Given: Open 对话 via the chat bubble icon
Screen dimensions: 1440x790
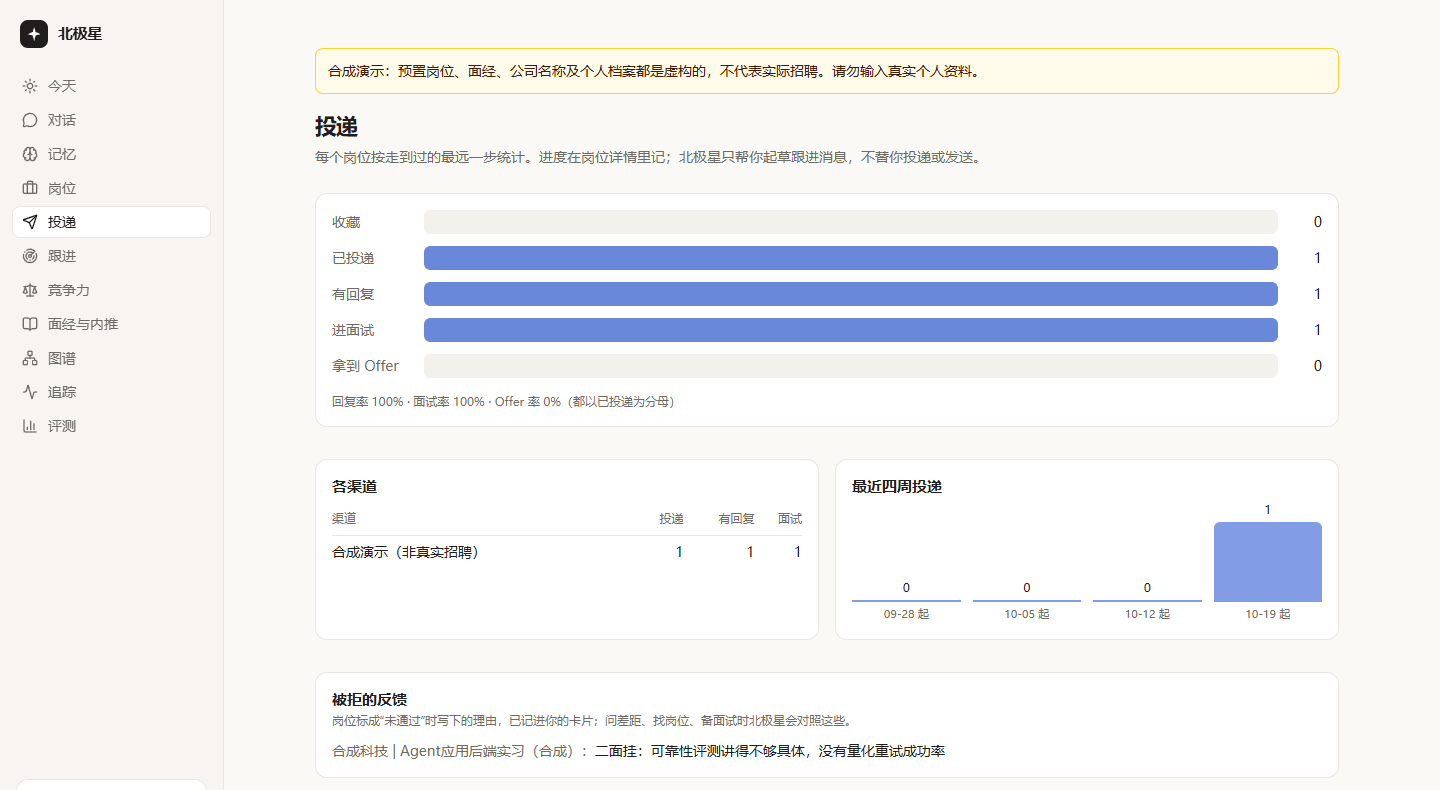Looking at the screenshot, I should coord(30,120).
